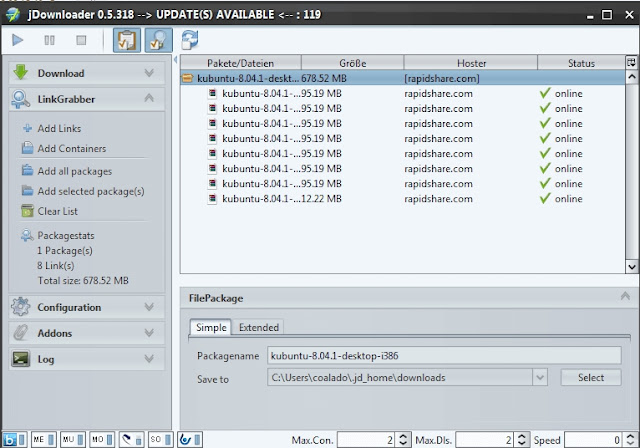Toggle the reconnect/search check toolbar button
Viewport: 640px width, 448px height.
[159, 40]
